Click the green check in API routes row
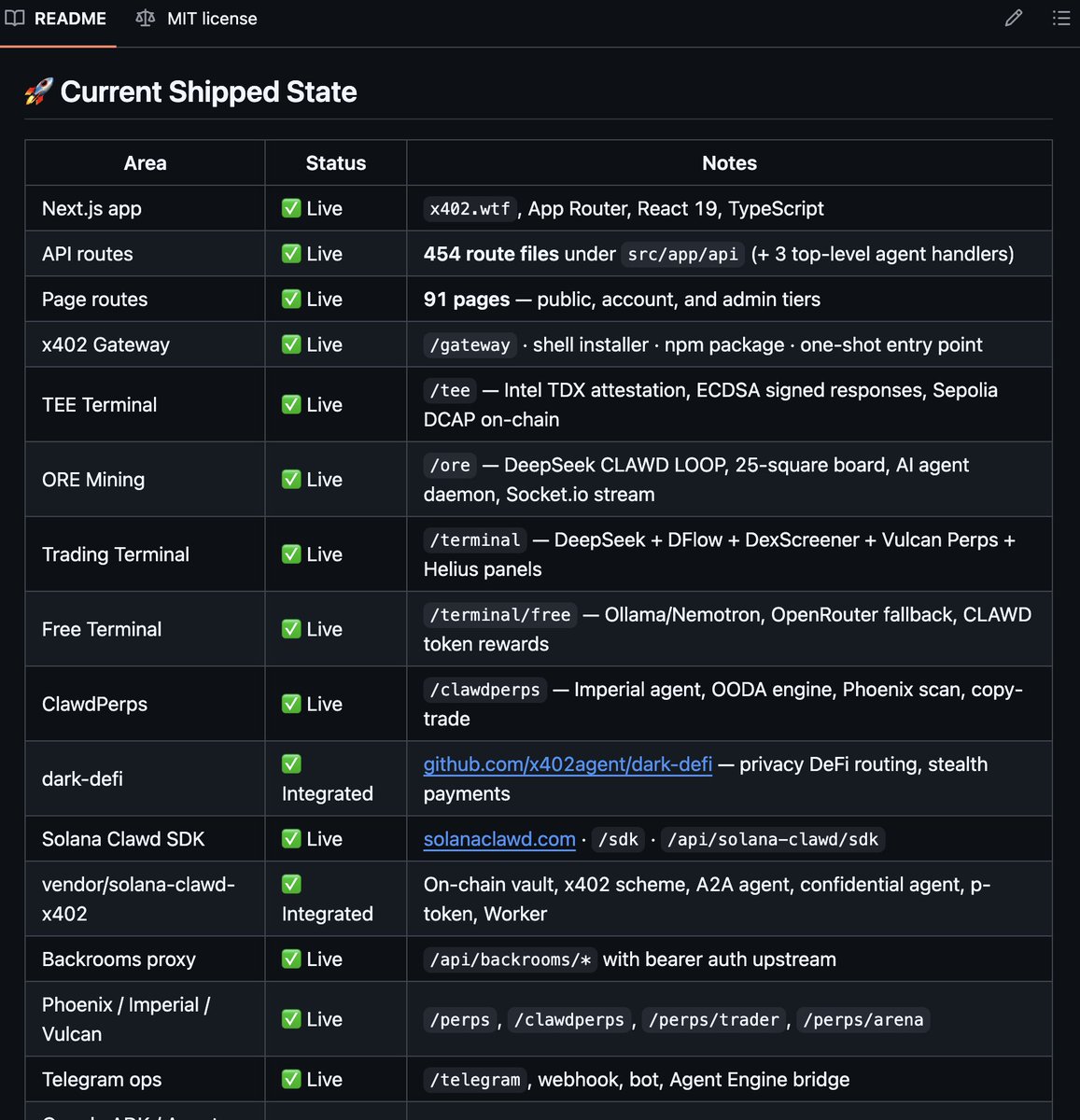 [291, 254]
